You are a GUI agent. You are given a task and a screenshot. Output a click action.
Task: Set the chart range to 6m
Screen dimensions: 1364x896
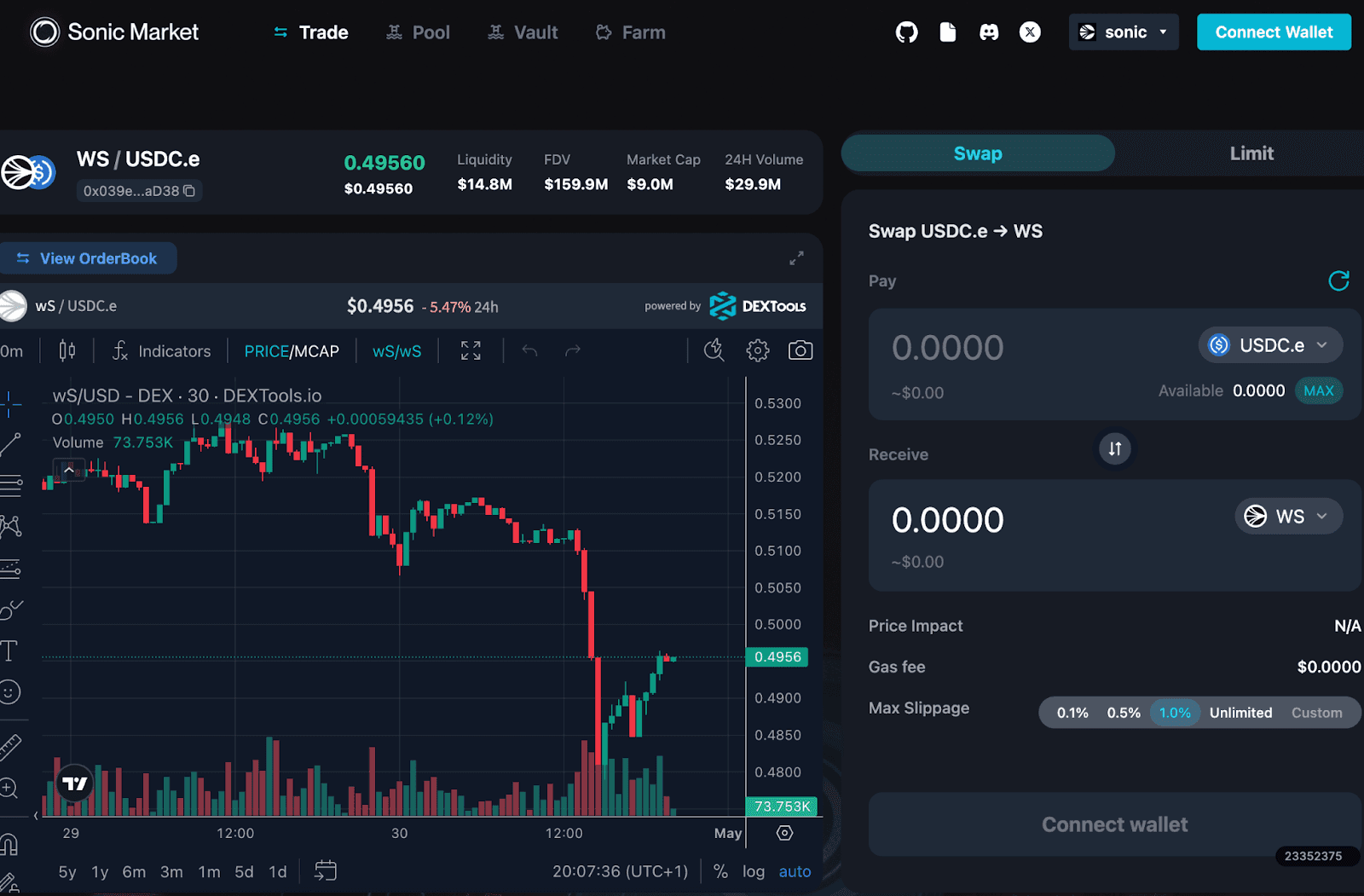134,871
